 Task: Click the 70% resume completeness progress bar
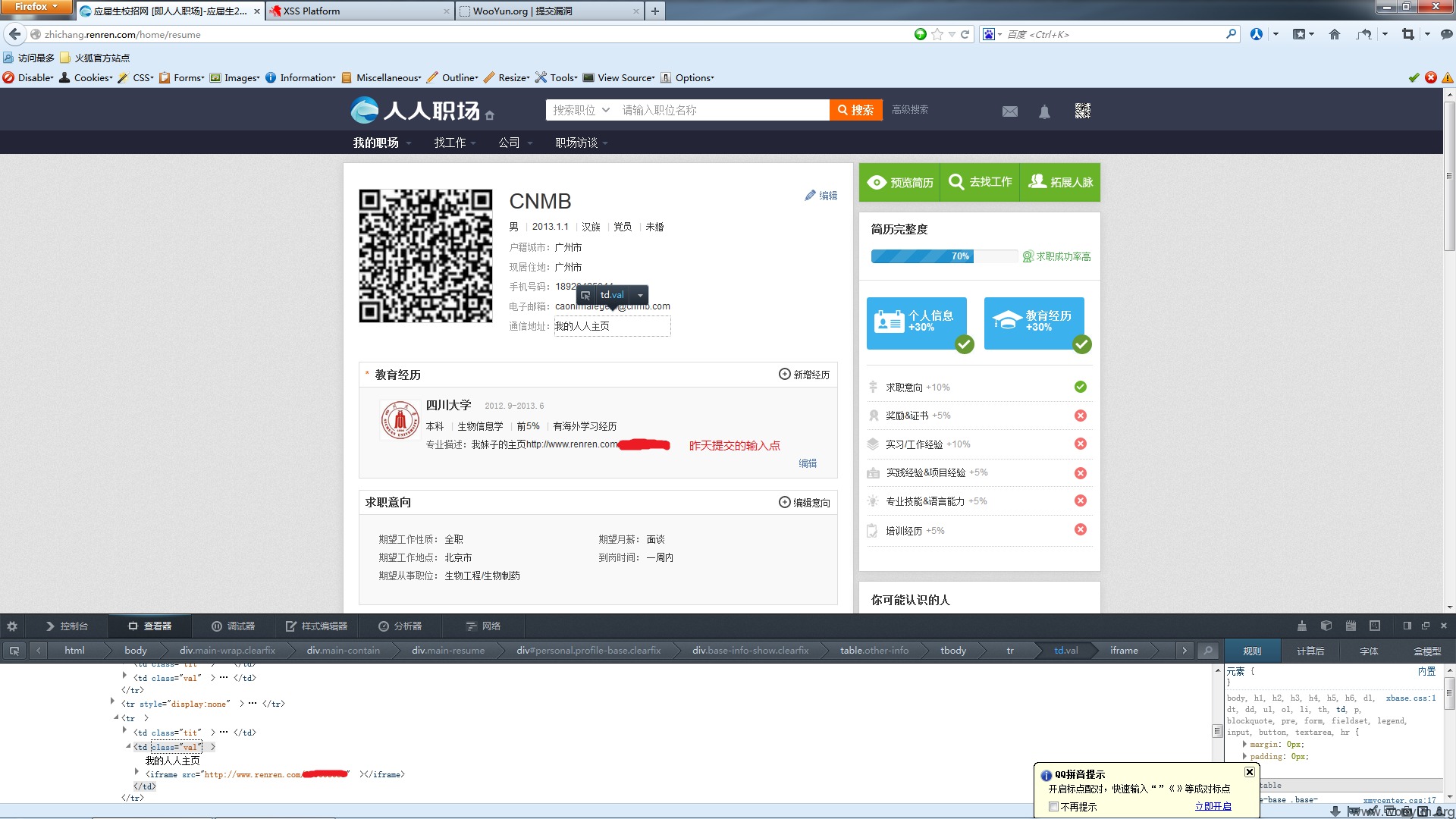[x=944, y=256]
